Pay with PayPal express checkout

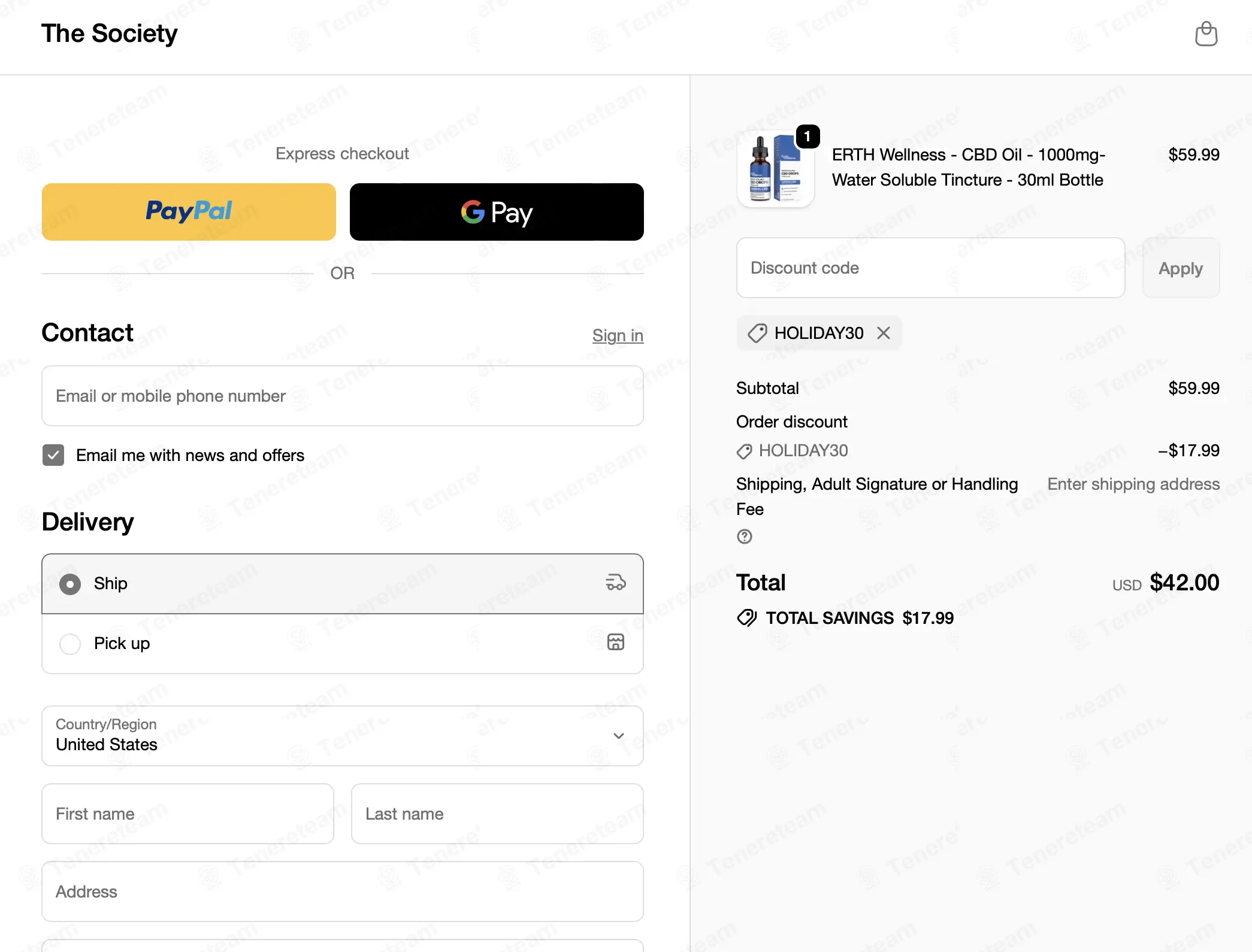(189, 212)
